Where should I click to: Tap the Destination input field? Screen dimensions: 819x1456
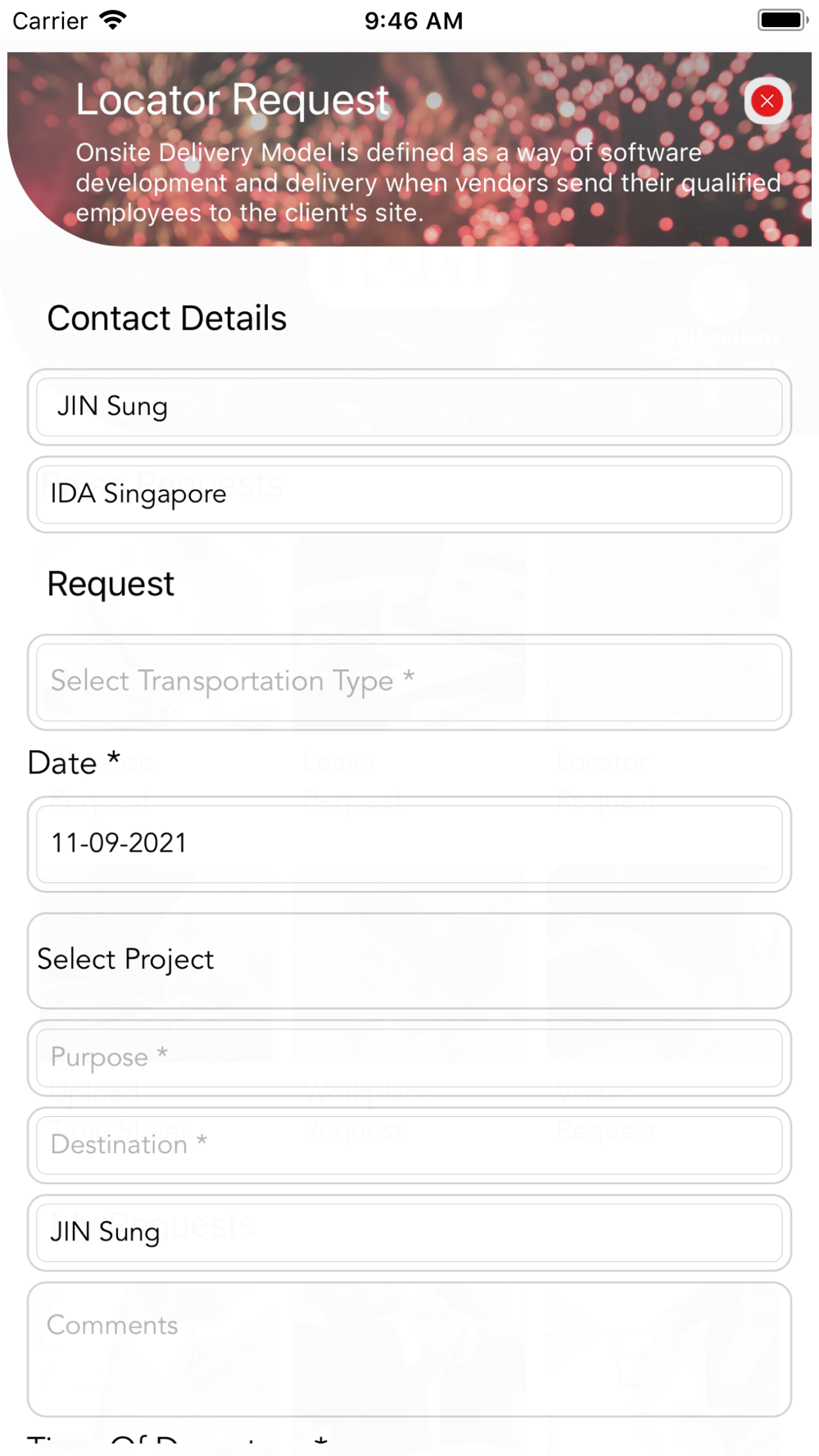click(x=409, y=1146)
